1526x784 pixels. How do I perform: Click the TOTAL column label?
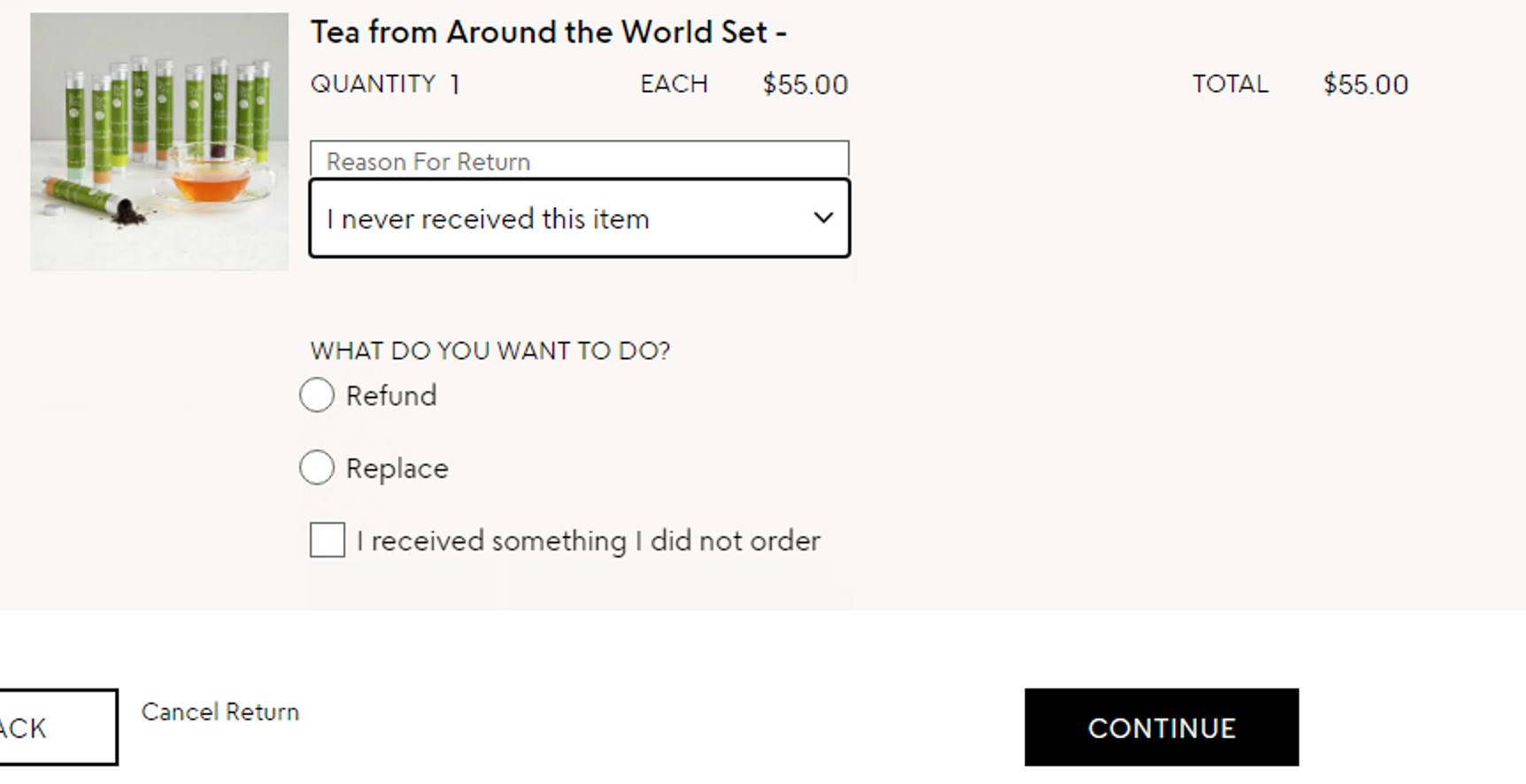pyautogui.click(x=1230, y=84)
